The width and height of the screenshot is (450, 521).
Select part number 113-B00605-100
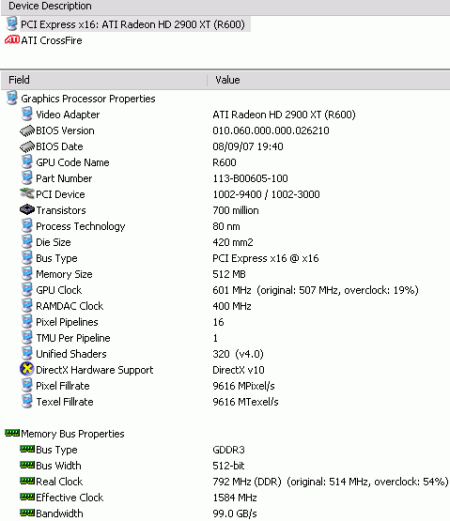pyautogui.click(x=250, y=178)
